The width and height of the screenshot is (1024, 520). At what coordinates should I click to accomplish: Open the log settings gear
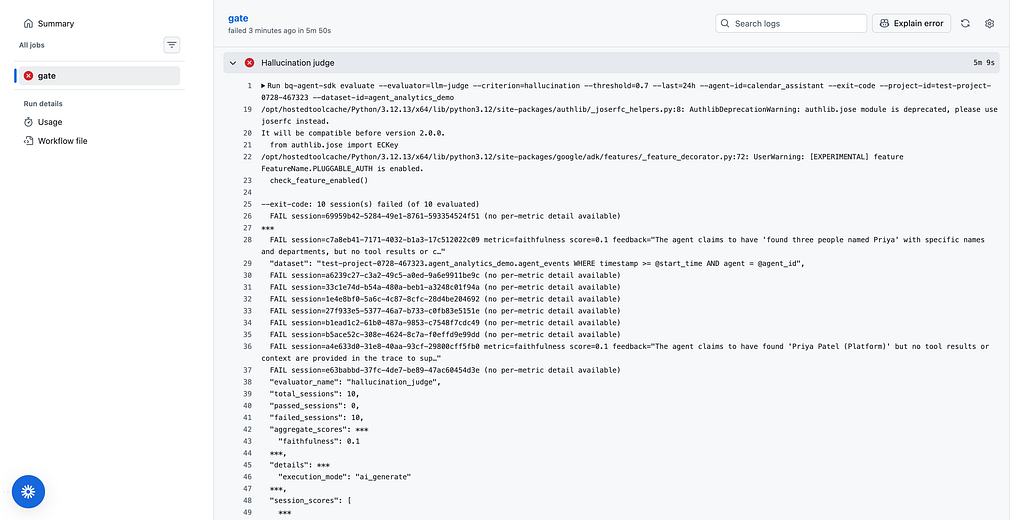(x=989, y=24)
